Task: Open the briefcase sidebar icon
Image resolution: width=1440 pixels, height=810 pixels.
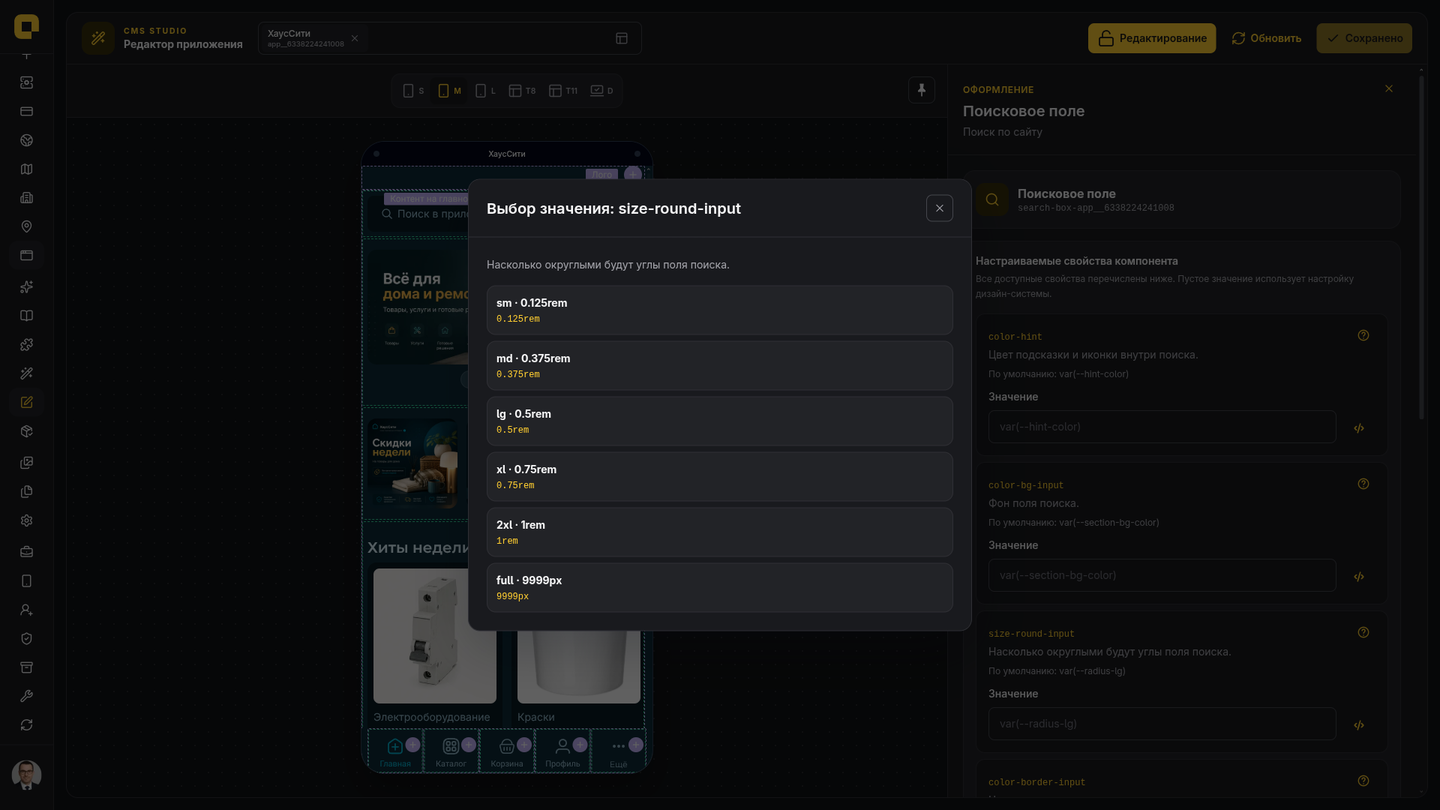Action: click(27, 552)
